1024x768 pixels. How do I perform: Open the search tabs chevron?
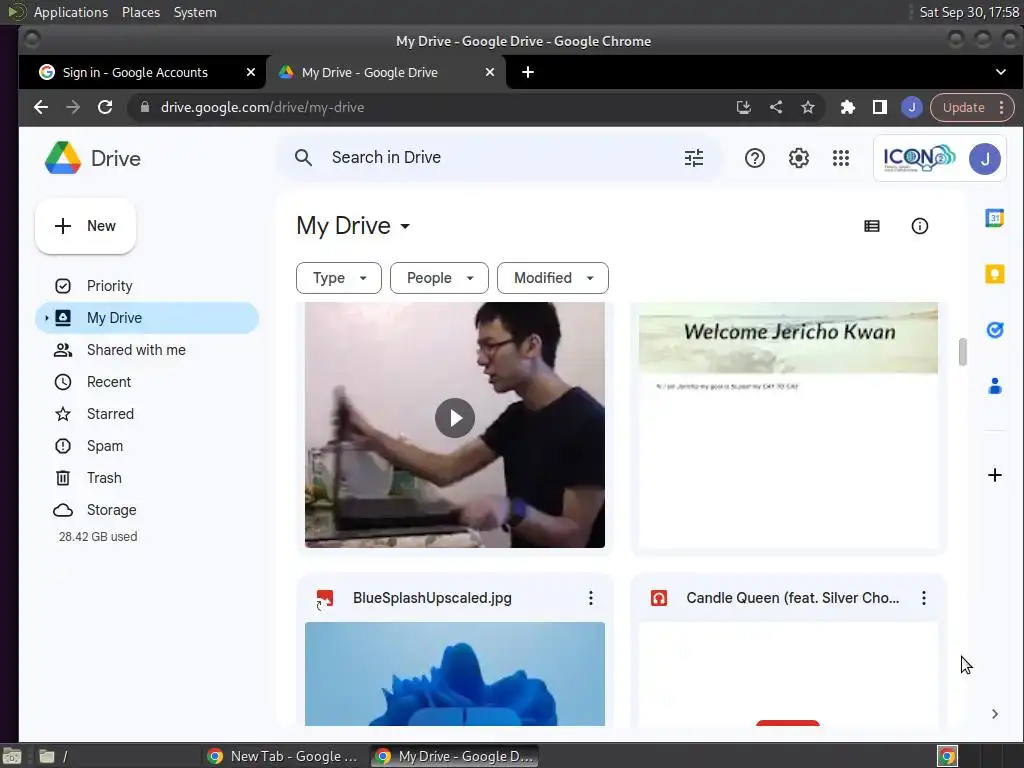(x=1000, y=72)
